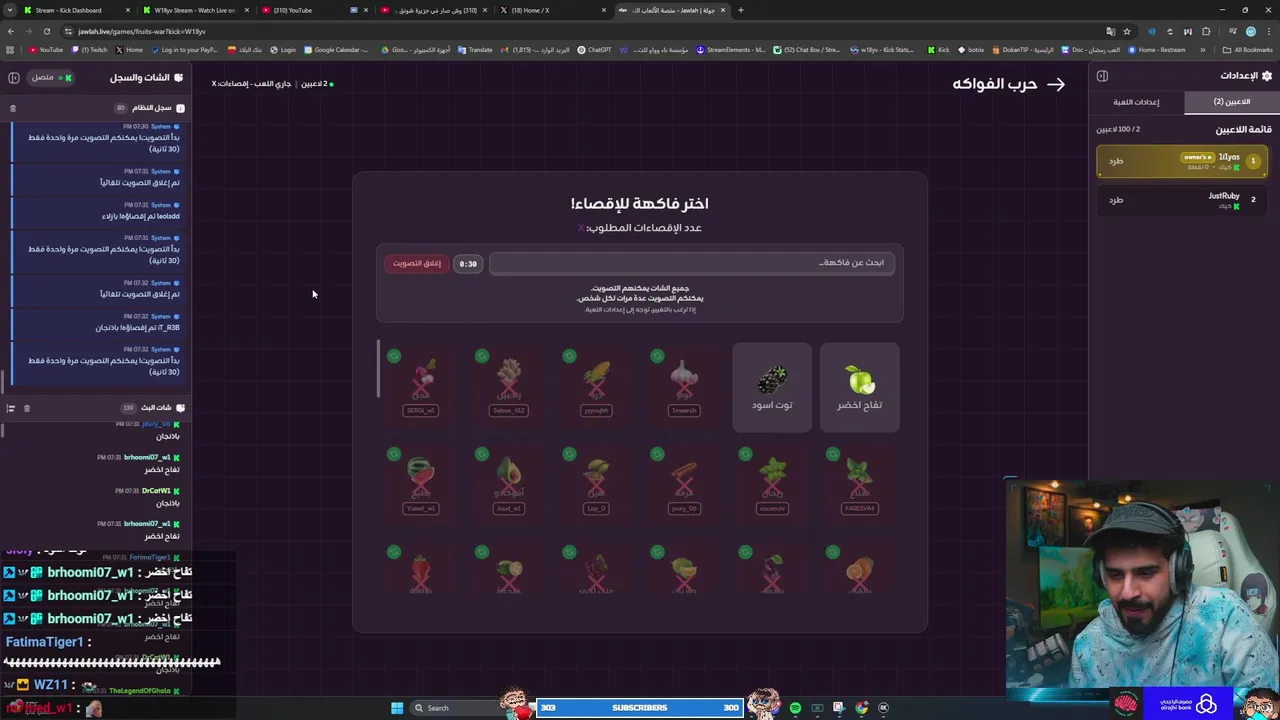This screenshot has height=720, width=1280.
Task: Bookmark this page with star icon
Action: (x=1127, y=31)
